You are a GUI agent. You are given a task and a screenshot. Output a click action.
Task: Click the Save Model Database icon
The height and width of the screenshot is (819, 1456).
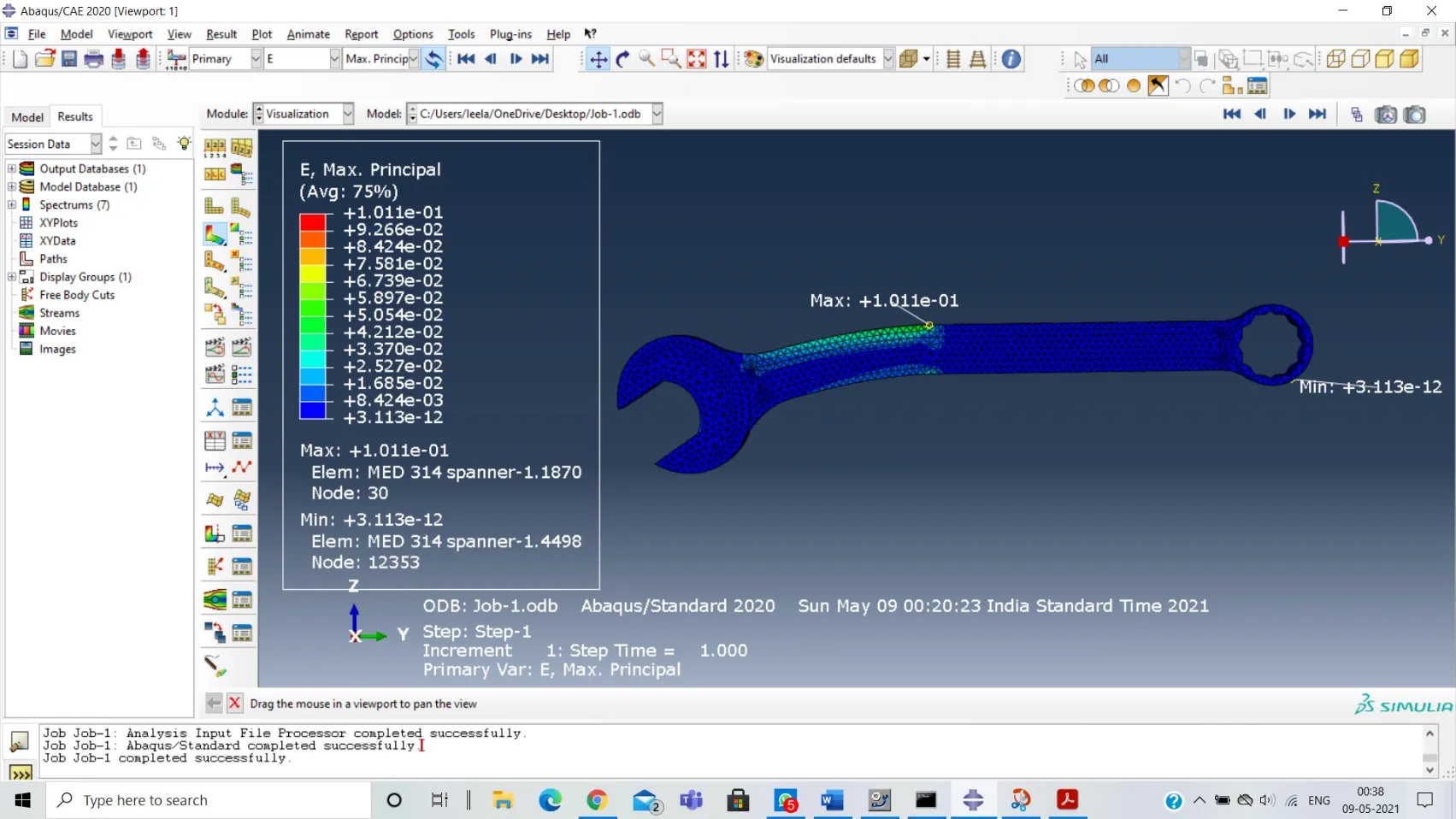coord(69,59)
